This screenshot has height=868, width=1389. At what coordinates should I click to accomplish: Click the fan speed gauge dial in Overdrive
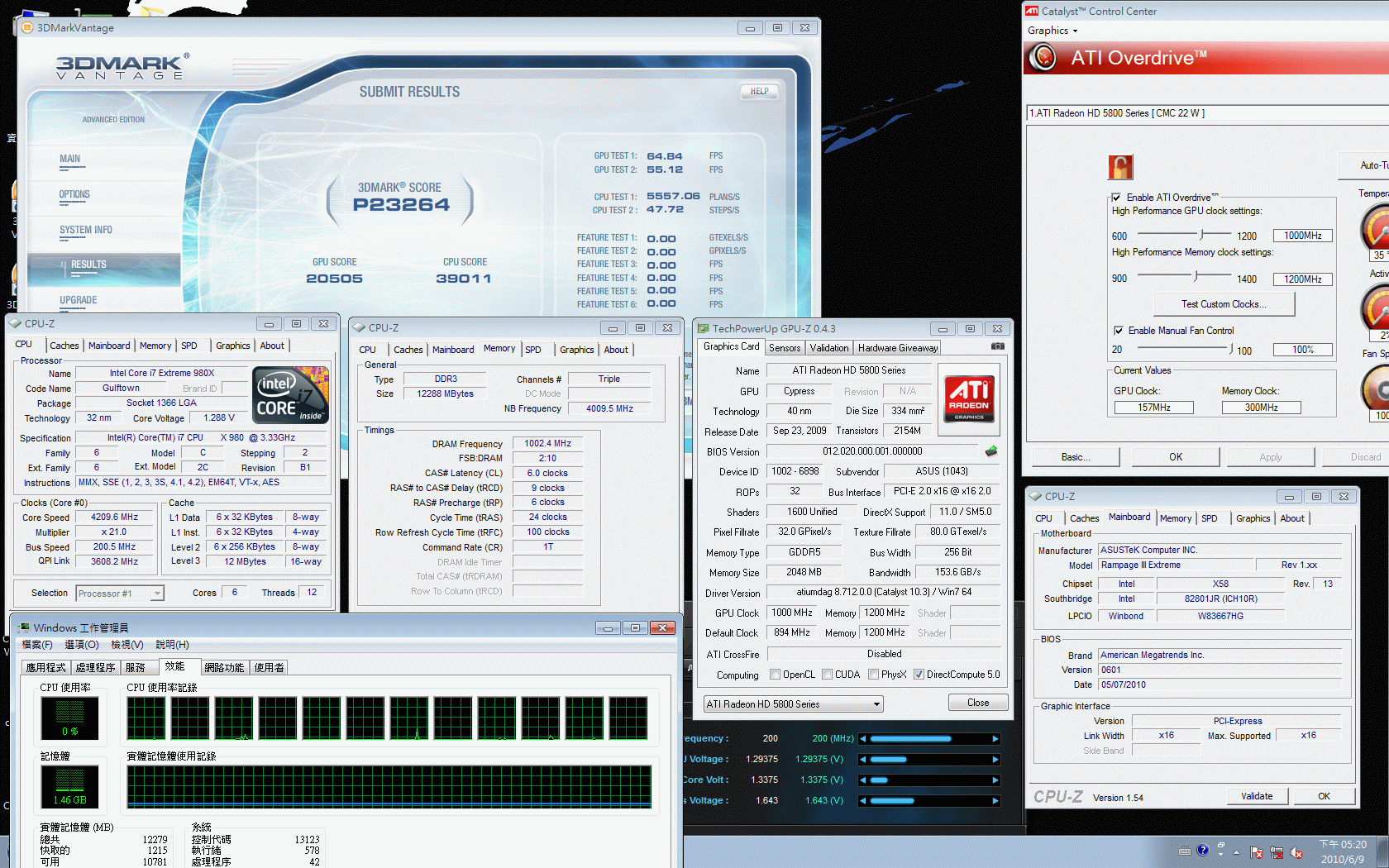point(1376,387)
